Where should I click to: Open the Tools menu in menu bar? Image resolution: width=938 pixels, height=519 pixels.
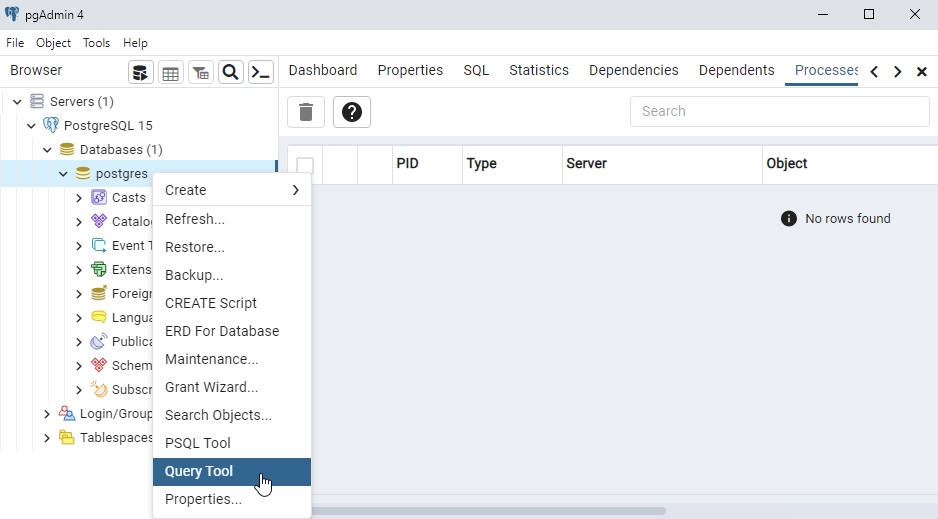tap(97, 43)
